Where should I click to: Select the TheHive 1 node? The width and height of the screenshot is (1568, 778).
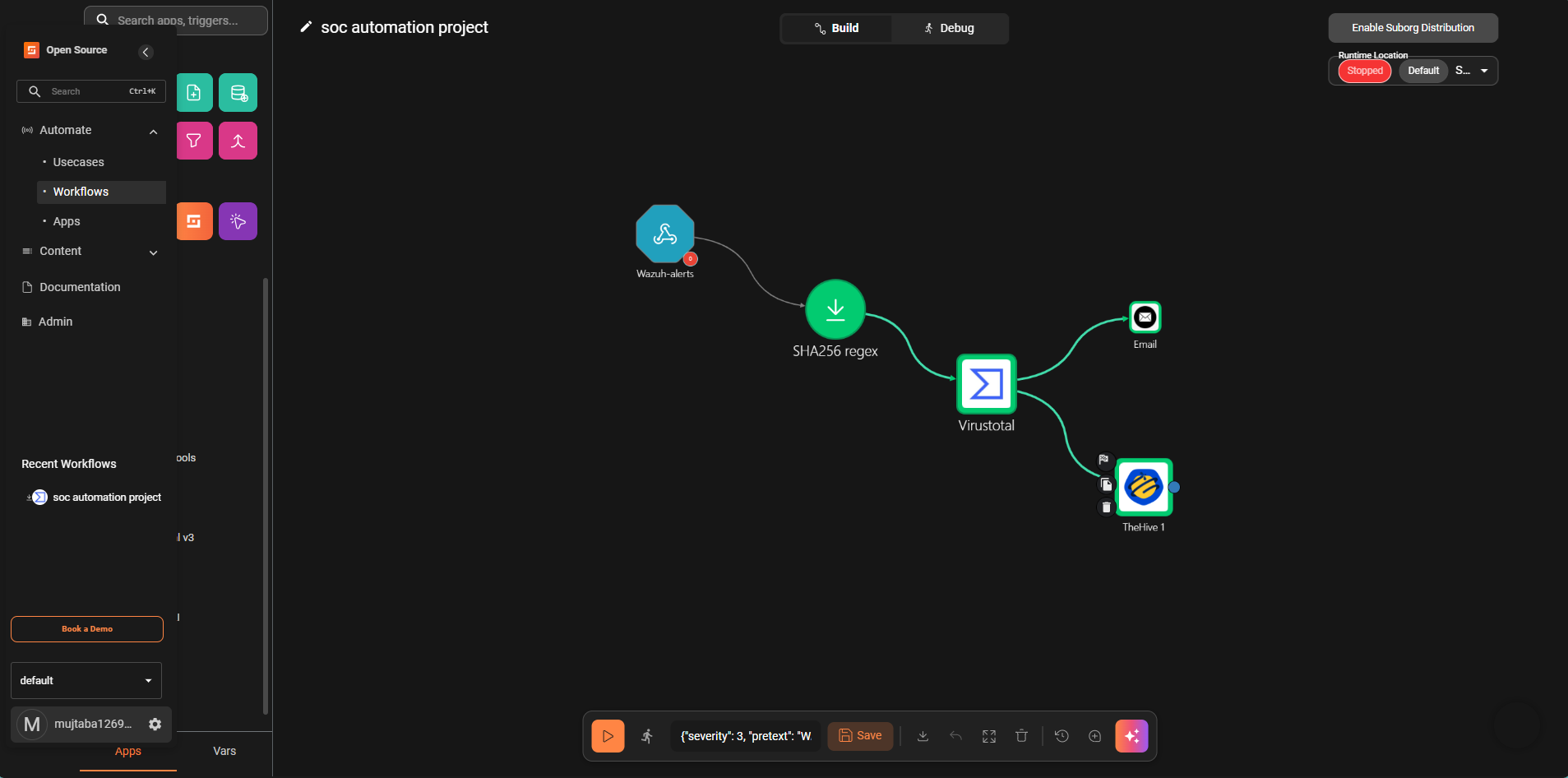tap(1144, 487)
